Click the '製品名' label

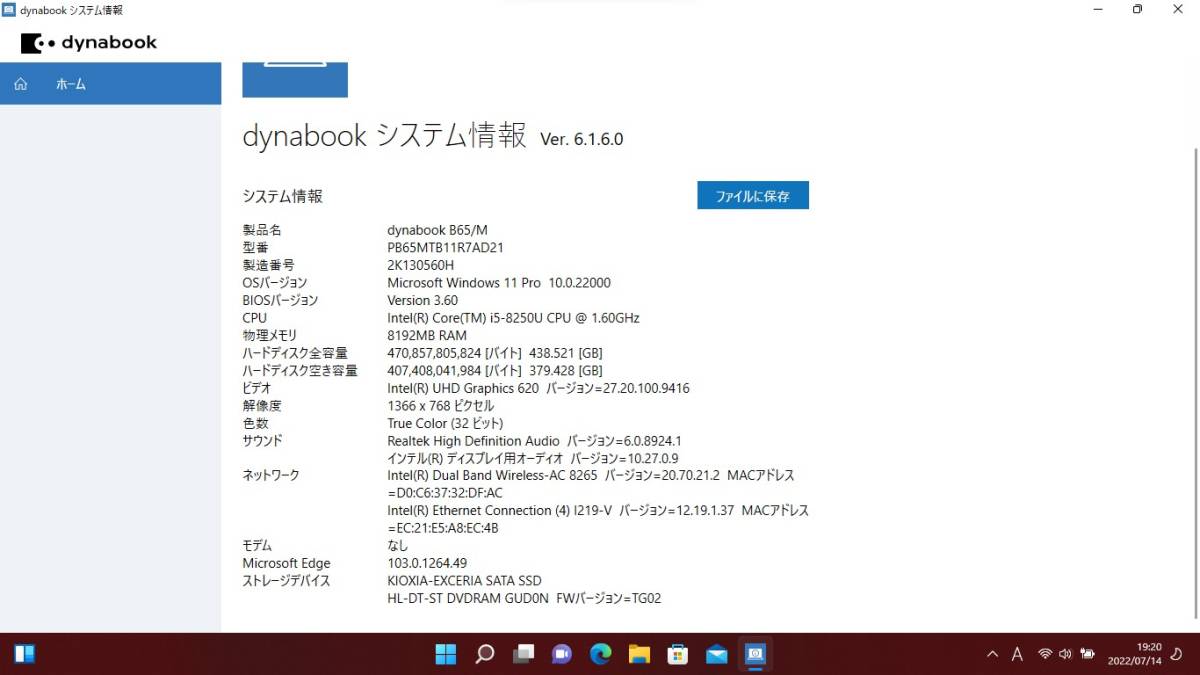[262, 230]
